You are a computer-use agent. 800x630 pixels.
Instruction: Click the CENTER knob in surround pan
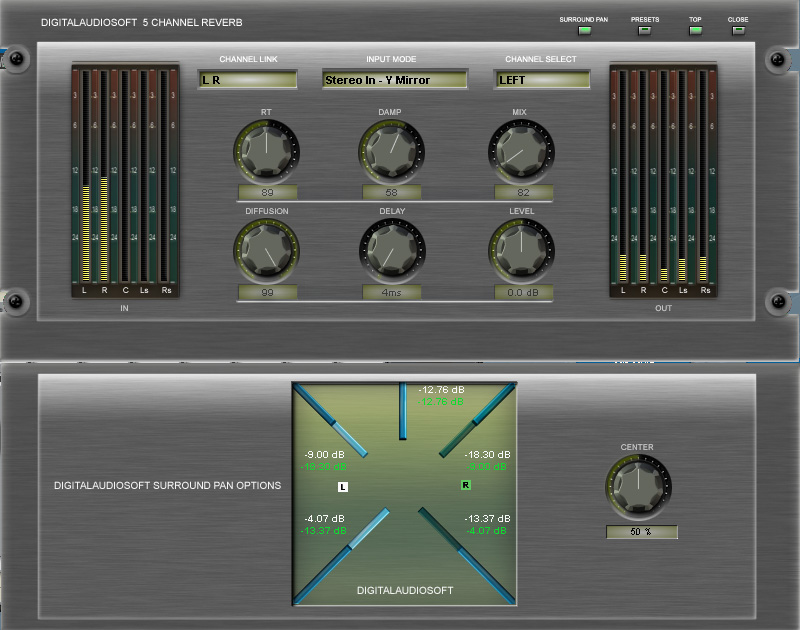coord(638,487)
